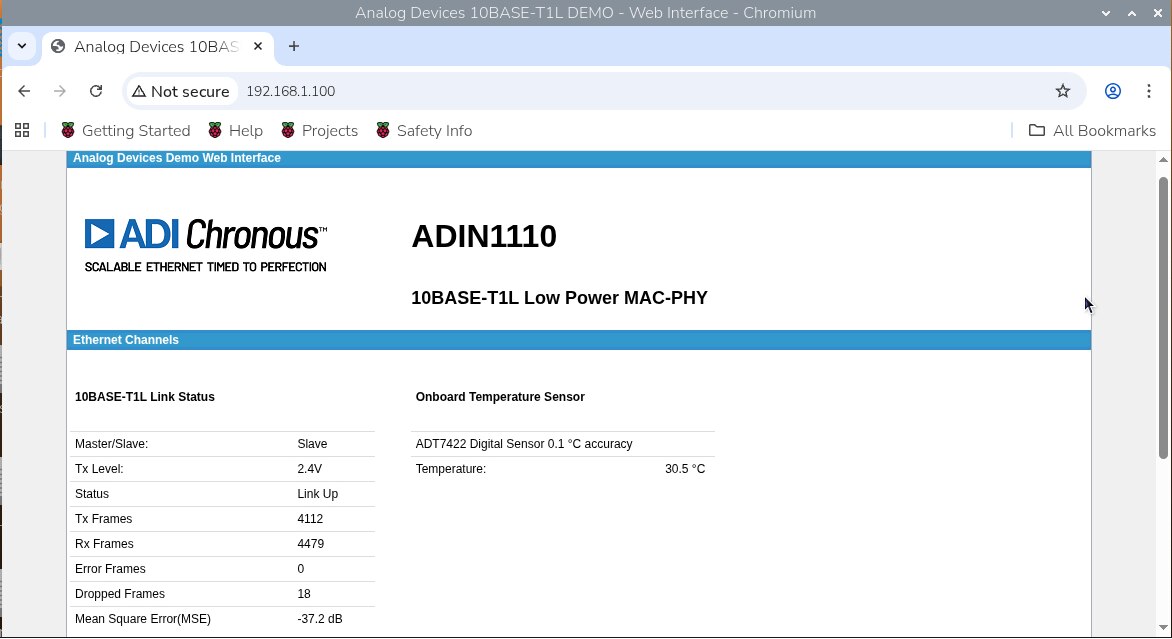Click the scrollbar up arrow
This screenshot has width=1172, height=639.
tap(1163, 160)
